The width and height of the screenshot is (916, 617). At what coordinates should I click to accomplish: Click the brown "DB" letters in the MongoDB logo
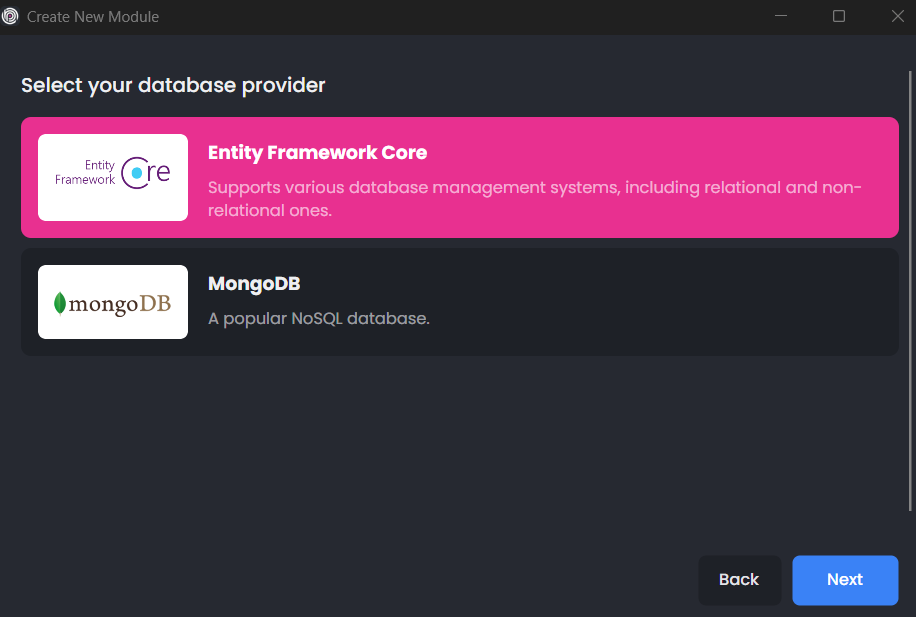[x=154, y=303]
